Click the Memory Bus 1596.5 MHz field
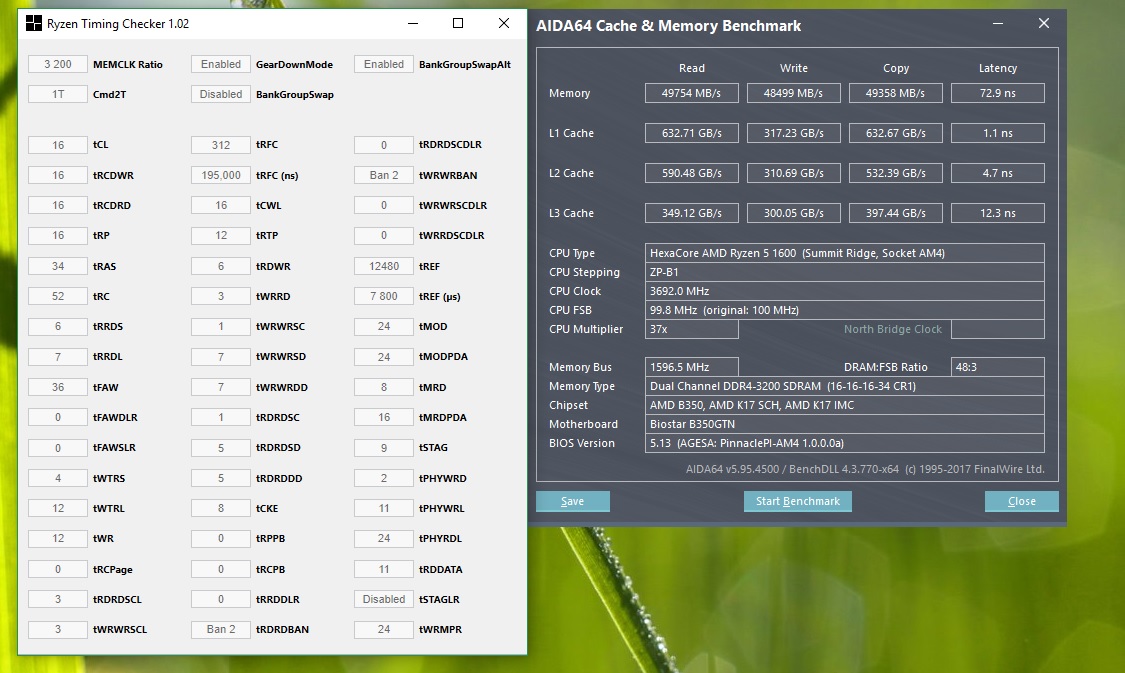 point(692,367)
